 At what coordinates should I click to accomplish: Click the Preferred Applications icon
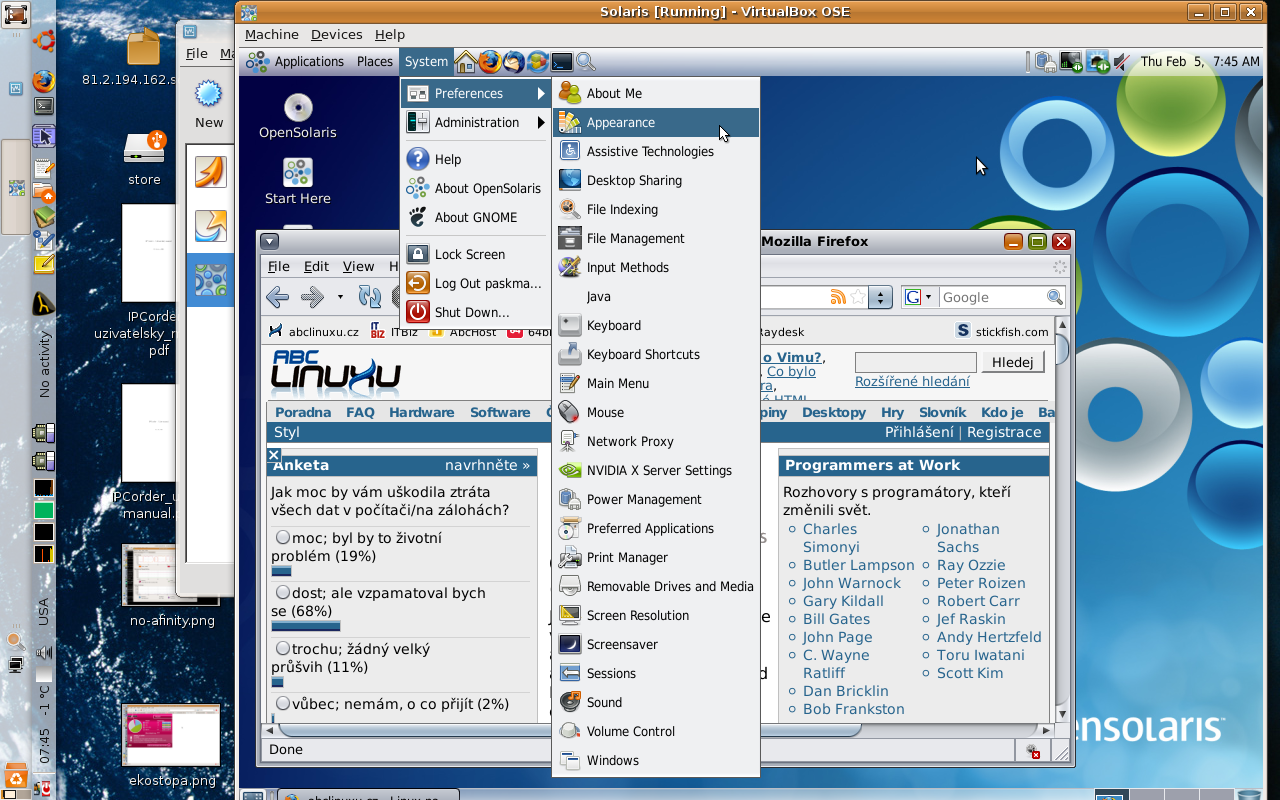pos(569,528)
